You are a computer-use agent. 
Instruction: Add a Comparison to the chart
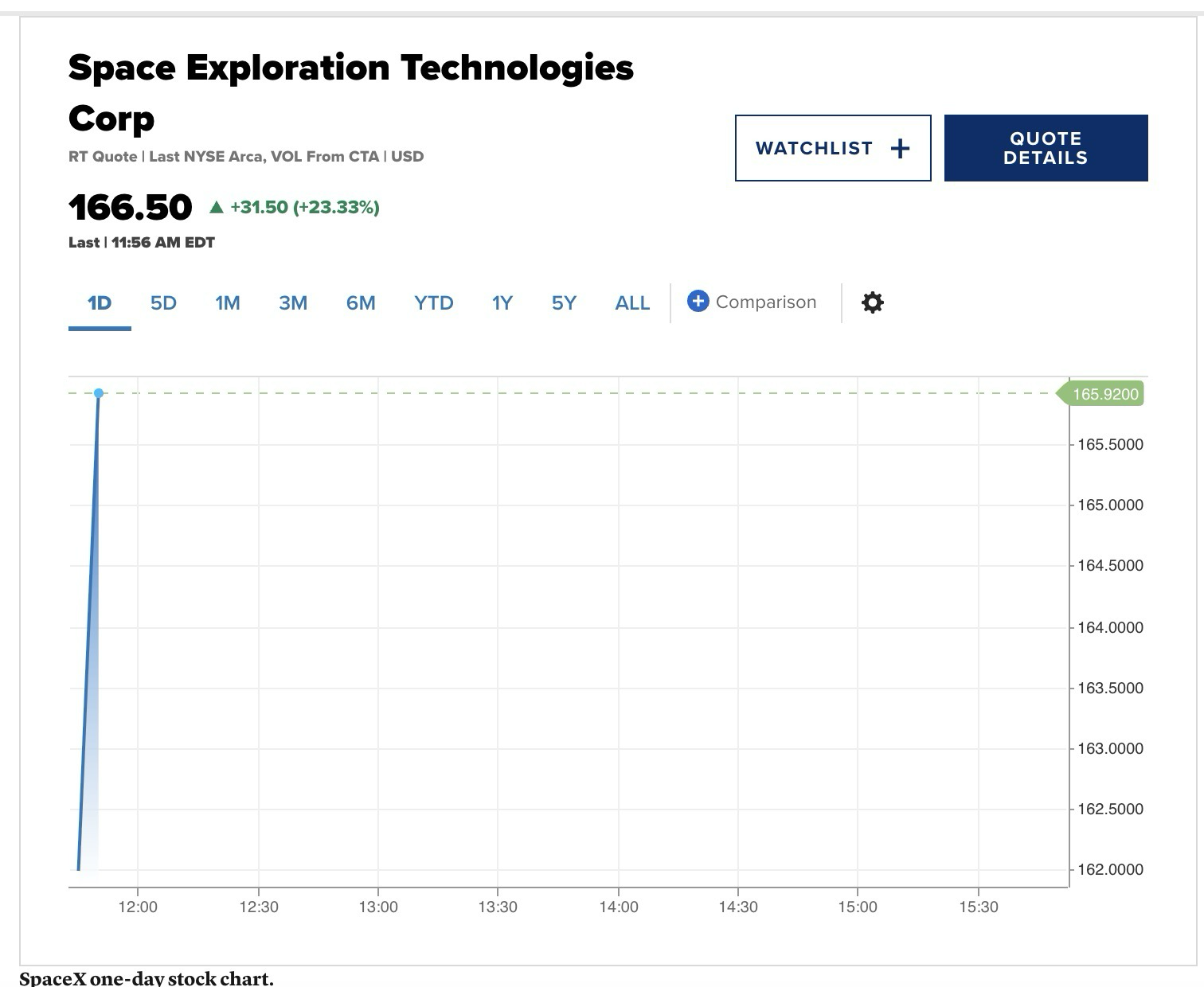pyautogui.click(x=752, y=302)
